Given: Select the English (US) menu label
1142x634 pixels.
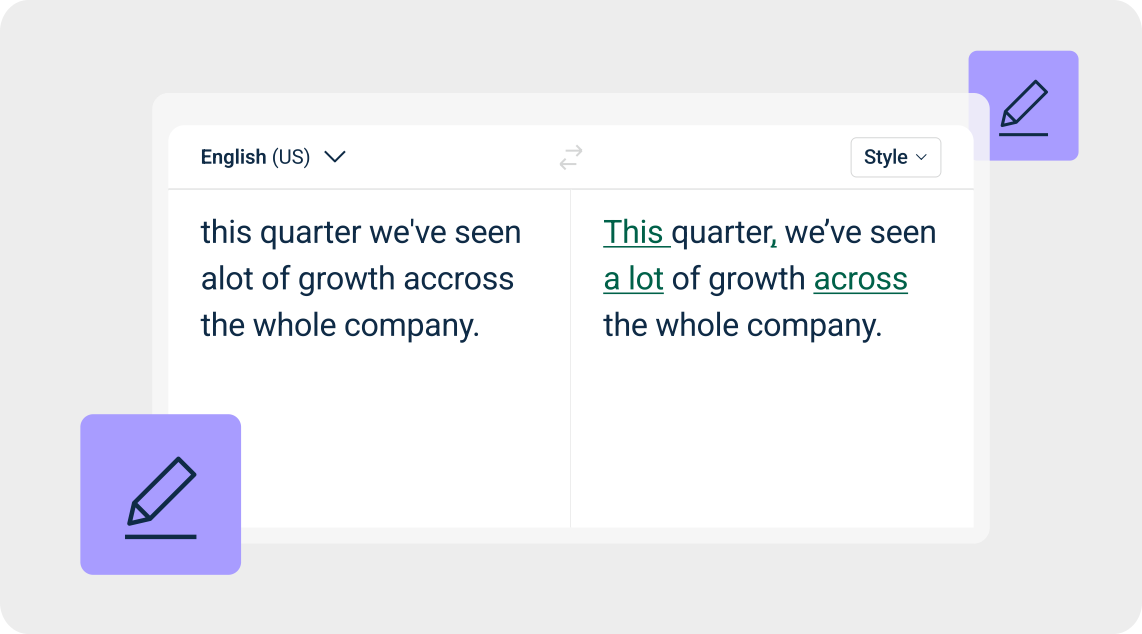Looking at the screenshot, I should click(x=255, y=157).
